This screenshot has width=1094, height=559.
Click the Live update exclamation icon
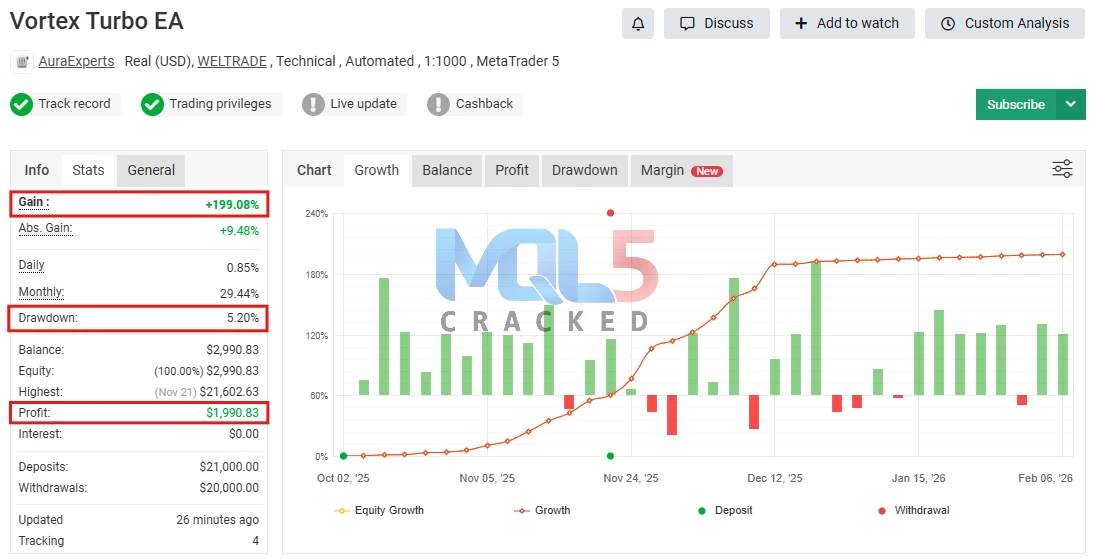[314, 104]
